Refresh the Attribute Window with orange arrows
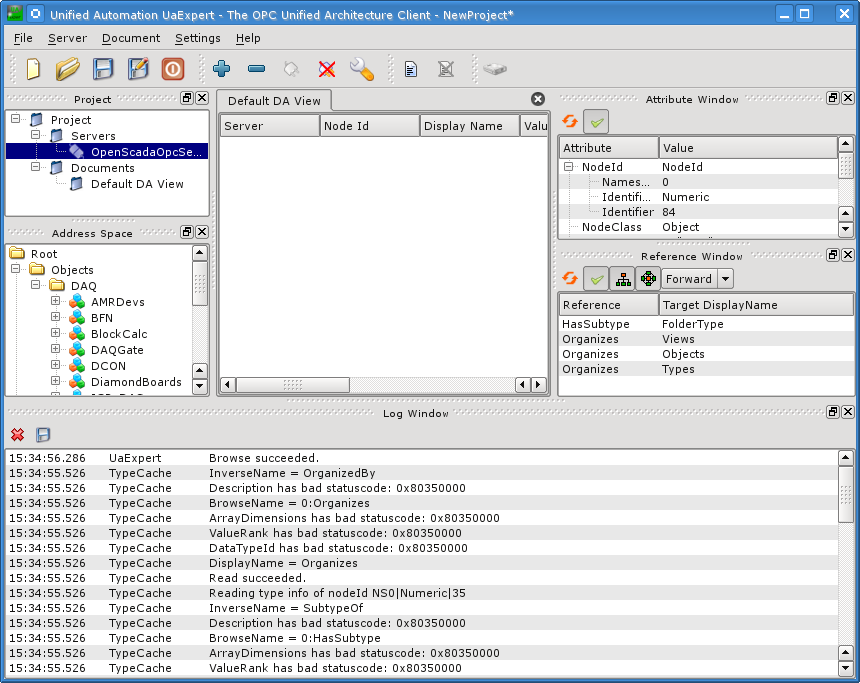Screen dimensions: 860x683 570,122
